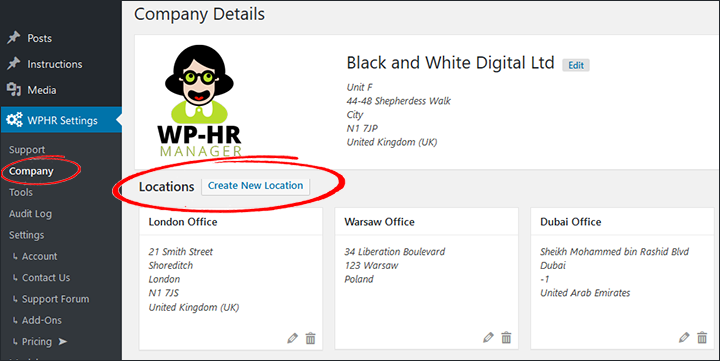Edit the London Office location pencil icon

[292, 338]
